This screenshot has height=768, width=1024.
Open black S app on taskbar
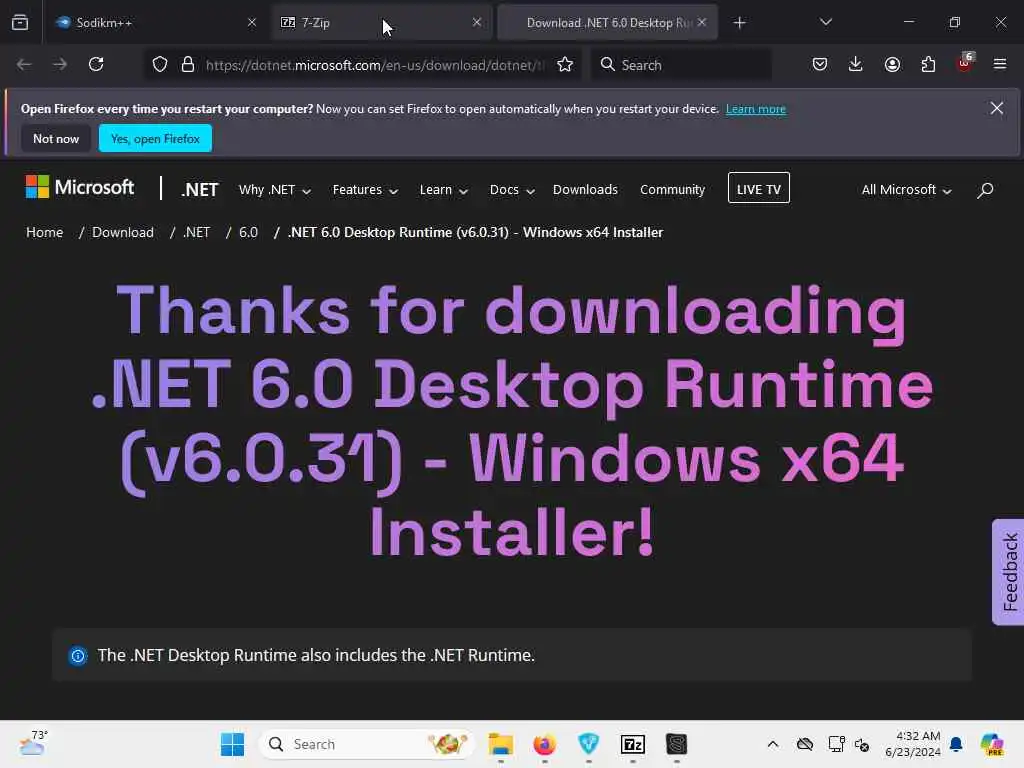click(677, 744)
